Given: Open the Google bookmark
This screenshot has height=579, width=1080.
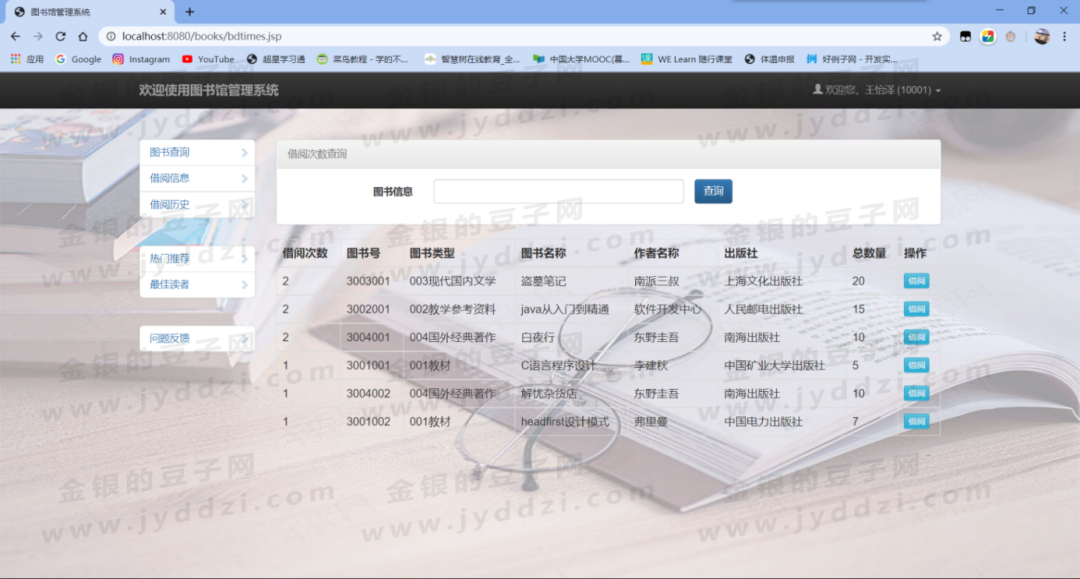Looking at the screenshot, I should (78, 59).
